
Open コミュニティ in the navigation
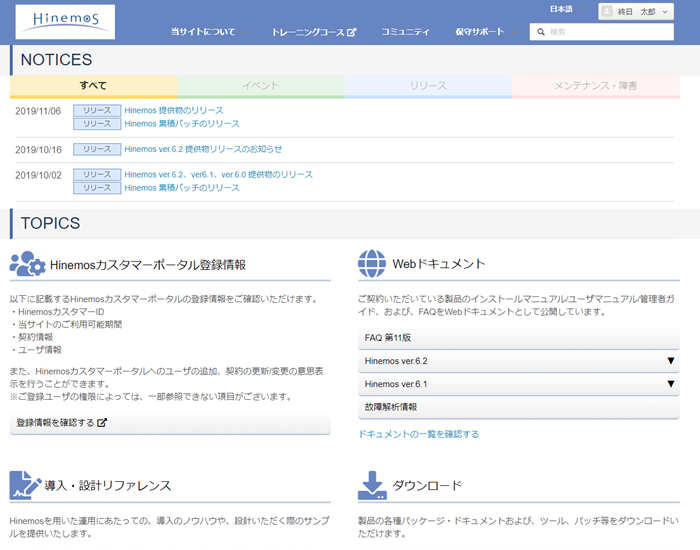tap(405, 32)
